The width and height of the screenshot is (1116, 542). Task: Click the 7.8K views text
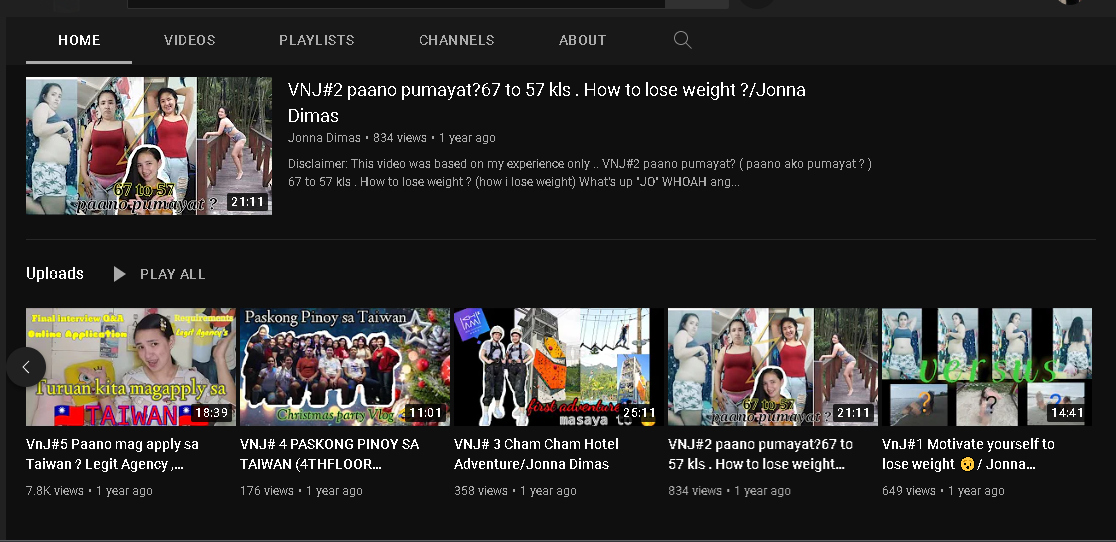(x=55, y=491)
